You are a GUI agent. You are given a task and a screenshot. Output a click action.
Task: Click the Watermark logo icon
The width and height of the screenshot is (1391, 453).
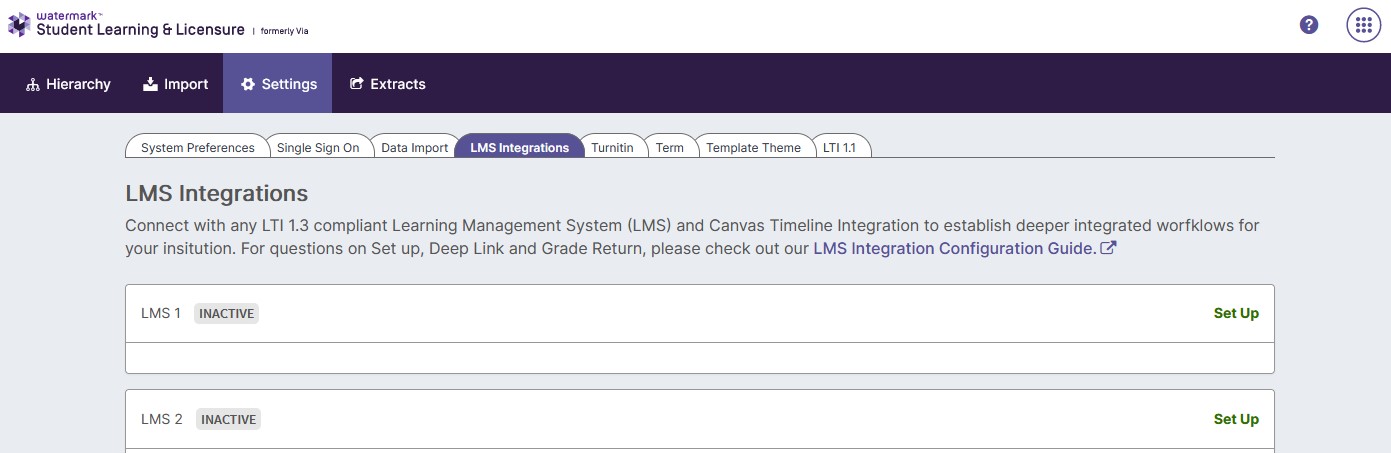tap(19, 25)
